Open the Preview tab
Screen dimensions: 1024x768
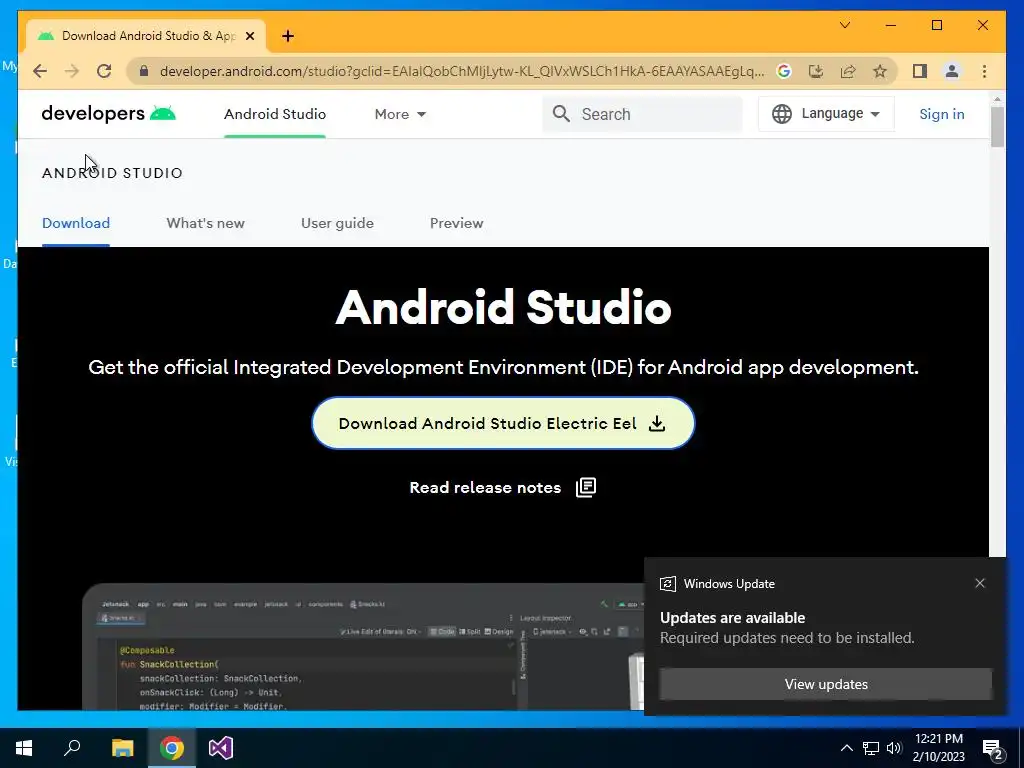coord(456,223)
